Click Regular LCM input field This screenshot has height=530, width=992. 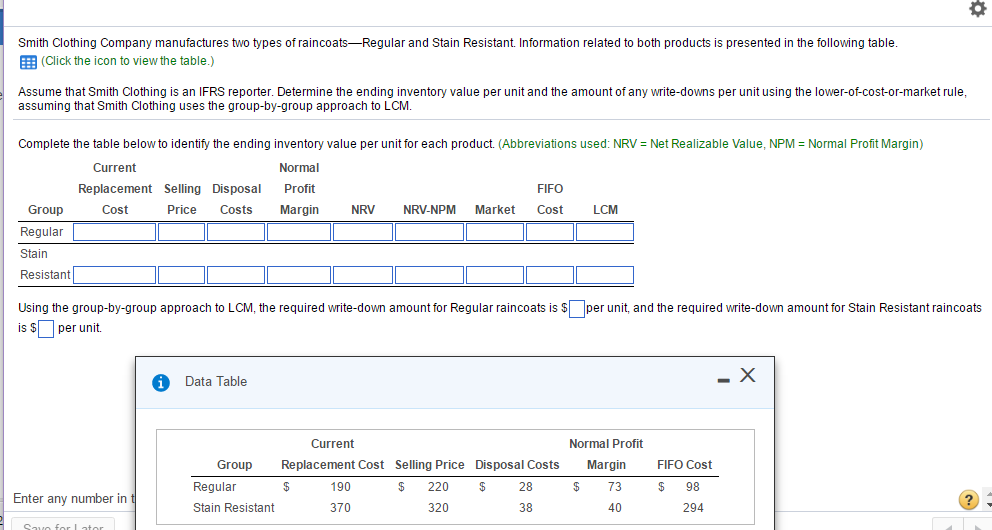point(605,232)
